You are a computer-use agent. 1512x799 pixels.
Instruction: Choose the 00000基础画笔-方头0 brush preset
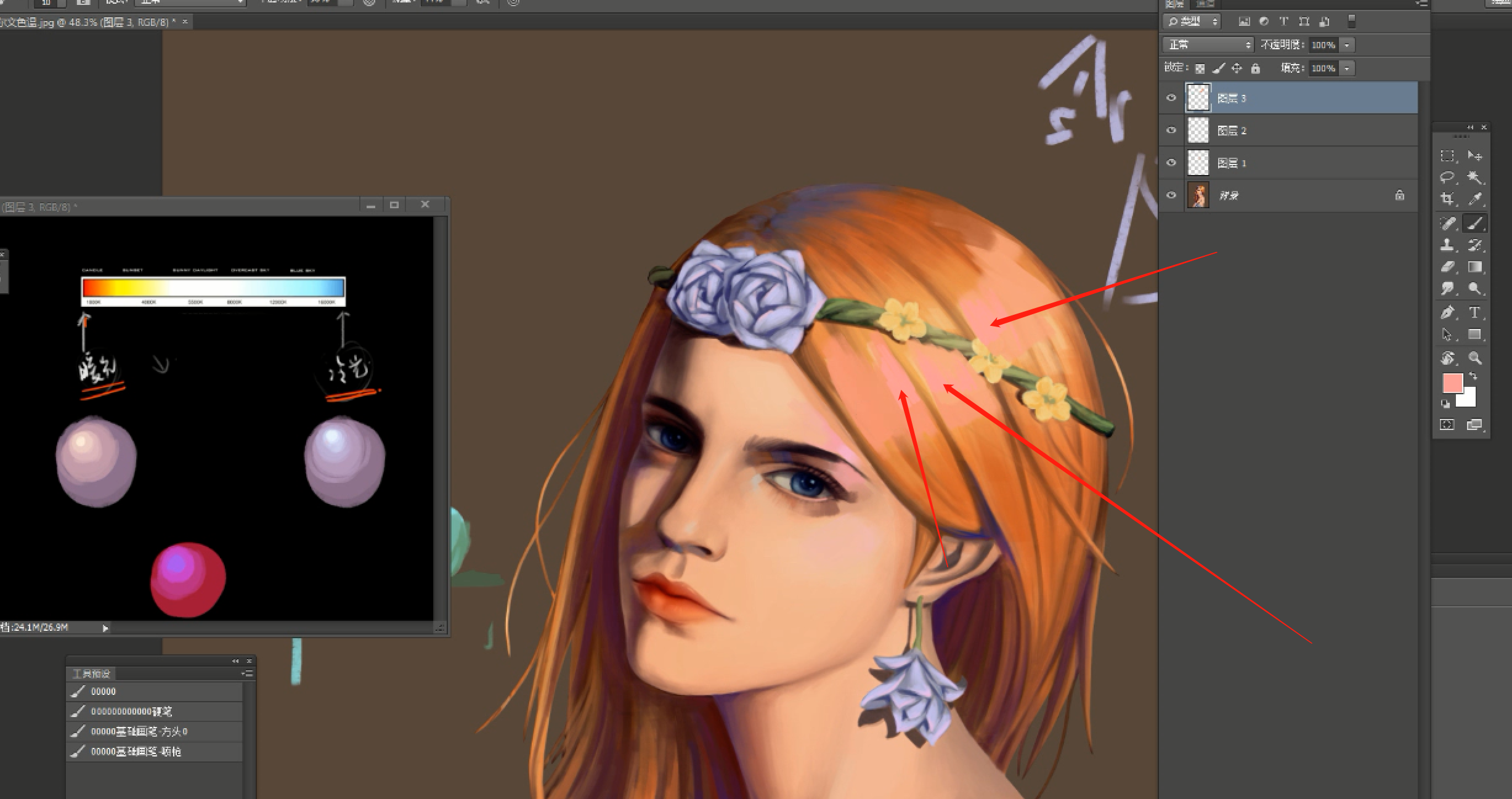point(139,731)
